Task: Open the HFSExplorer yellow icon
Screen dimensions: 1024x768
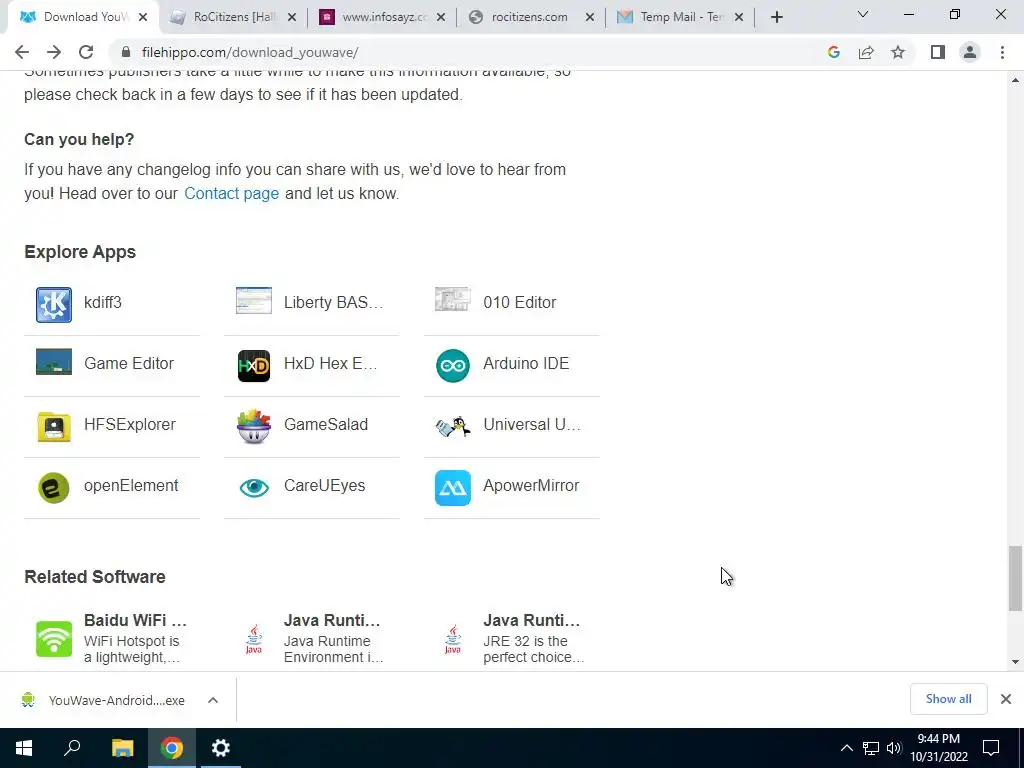Action: (x=54, y=426)
